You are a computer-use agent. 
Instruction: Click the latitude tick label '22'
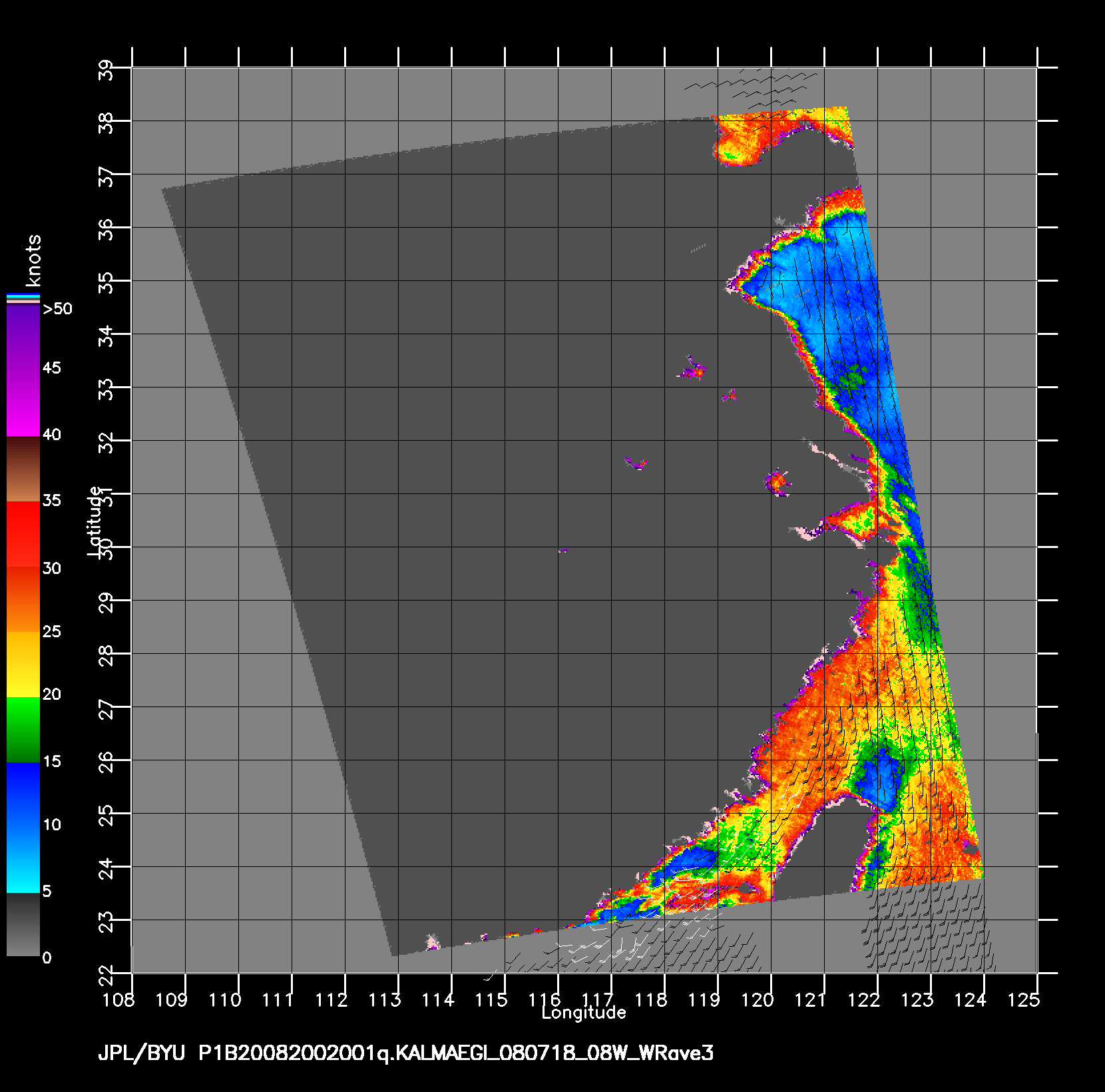pos(106,975)
